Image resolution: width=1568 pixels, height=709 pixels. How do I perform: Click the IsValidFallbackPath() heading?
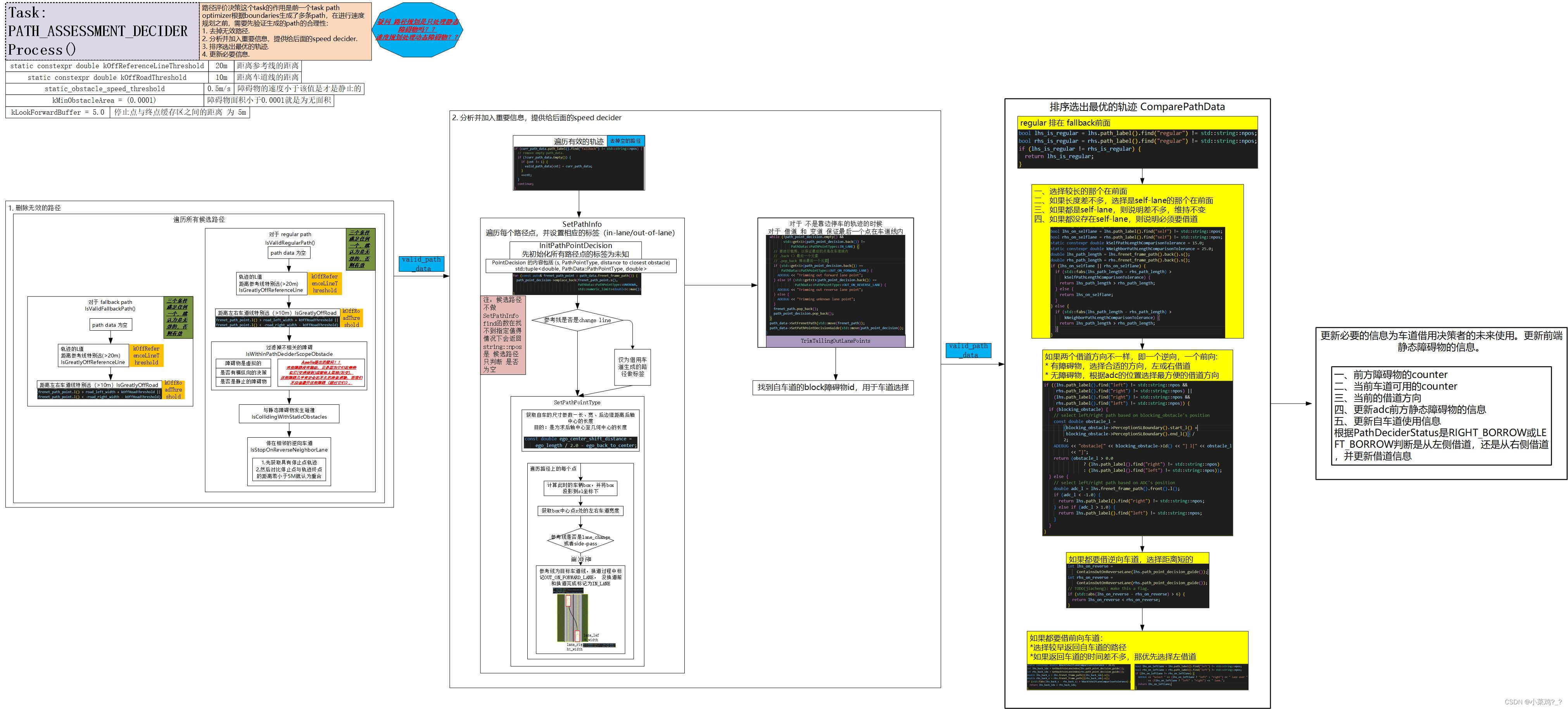110,309
